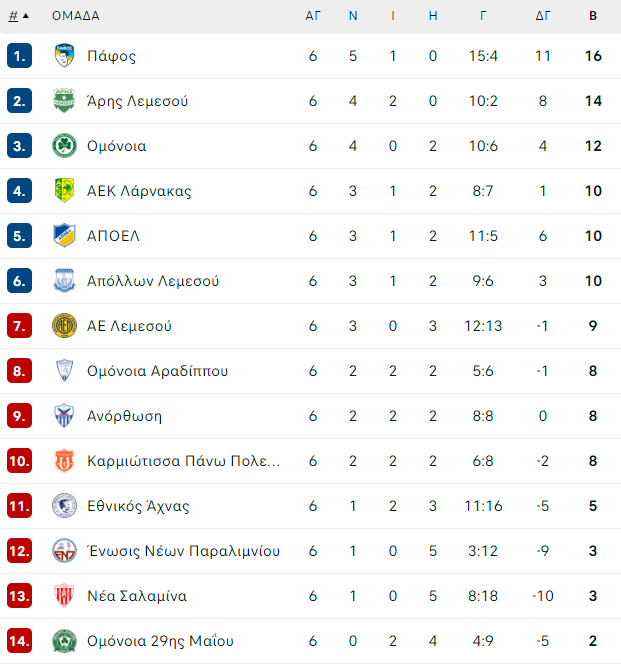Click the ΑΓ matches played header
This screenshot has height=666, width=621.
click(x=313, y=16)
